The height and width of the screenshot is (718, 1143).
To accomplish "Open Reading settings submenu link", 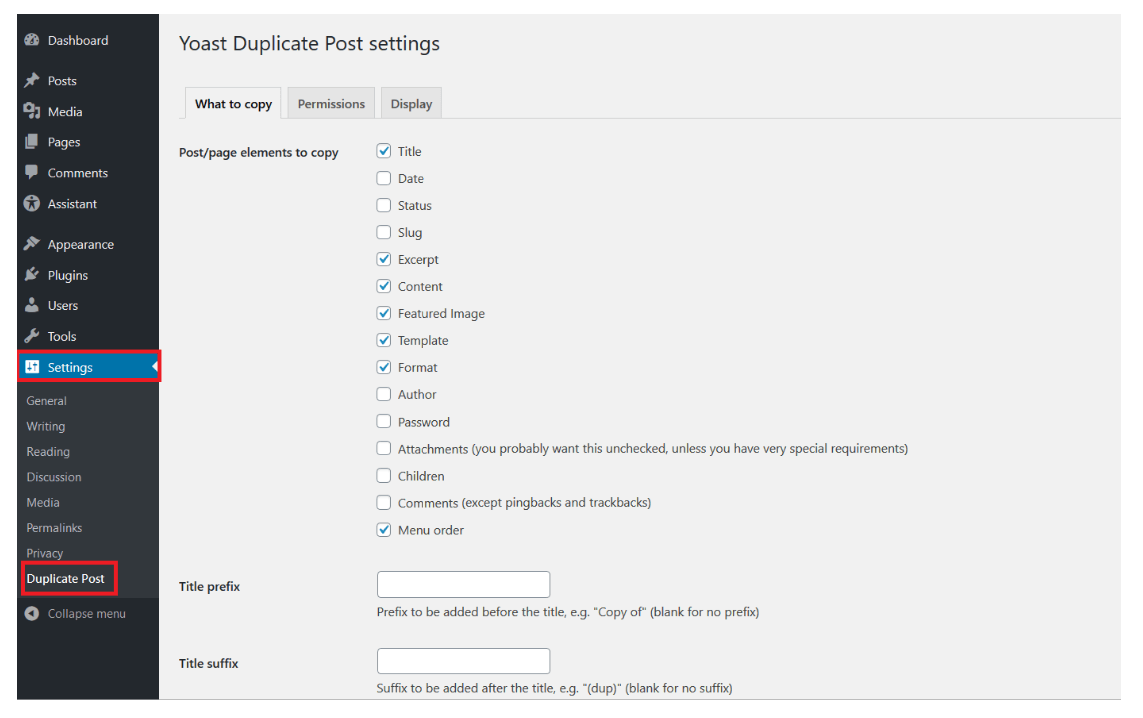I will click(48, 451).
